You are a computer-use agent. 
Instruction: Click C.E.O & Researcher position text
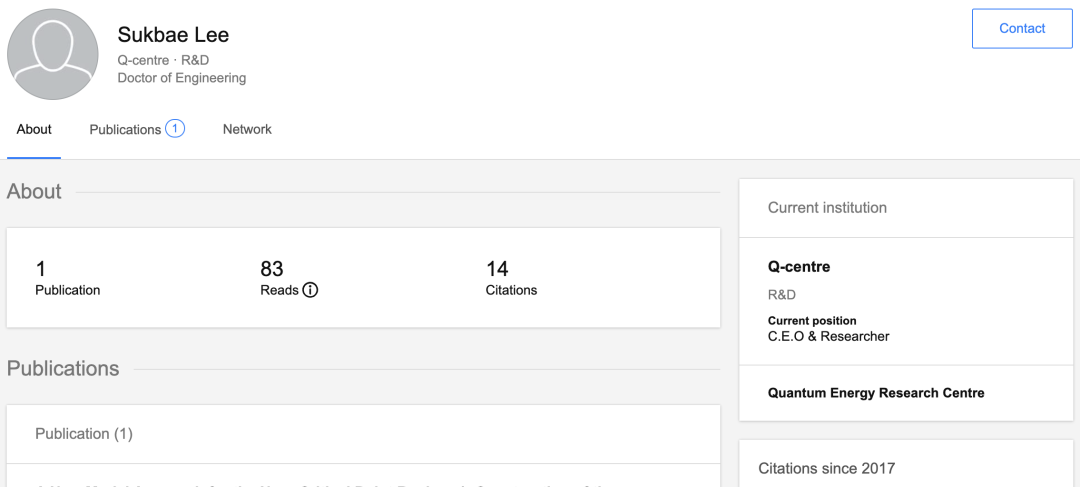(828, 336)
